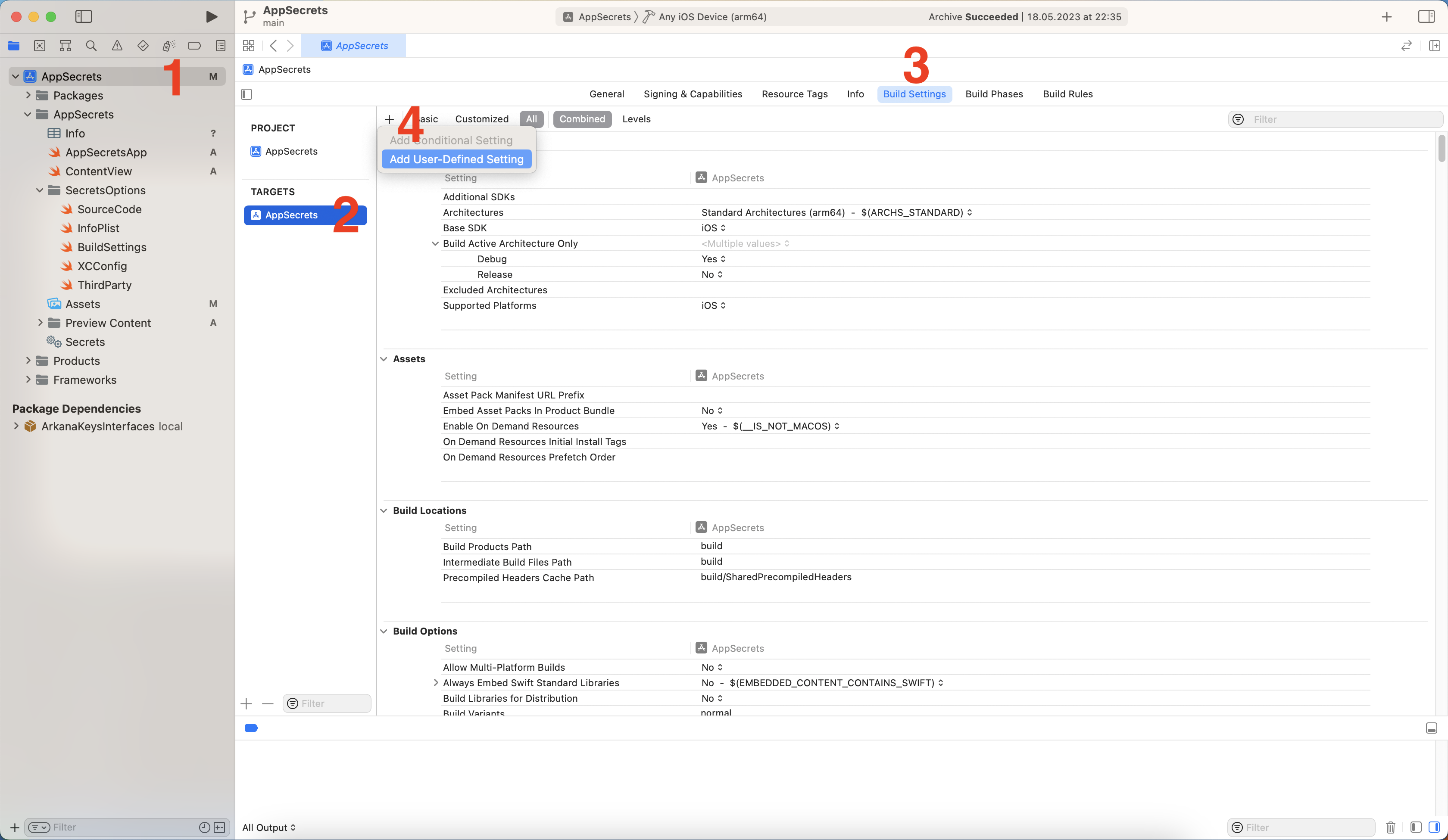Open the issue navigator warning icon
The height and width of the screenshot is (840, 1448).
tap(117, 46)
